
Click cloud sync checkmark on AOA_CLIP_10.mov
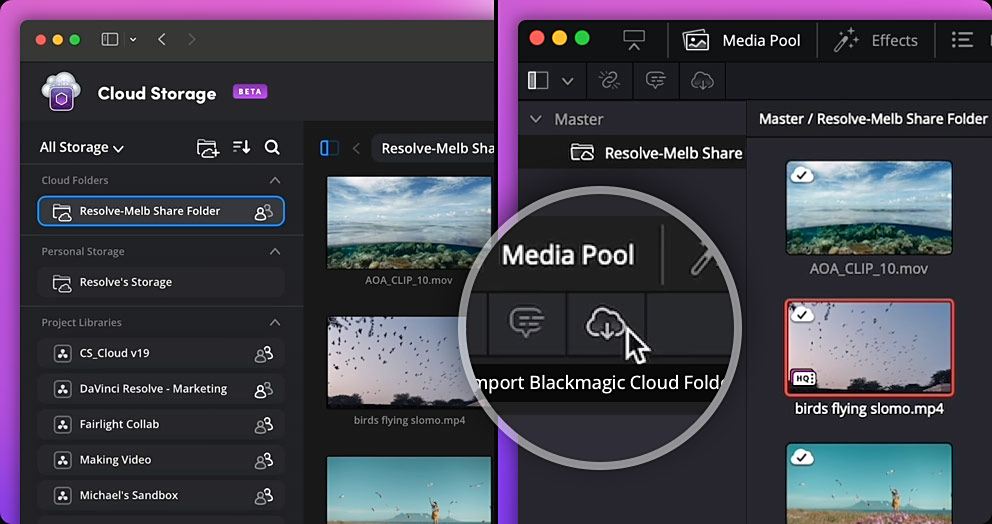pos(803,175)
